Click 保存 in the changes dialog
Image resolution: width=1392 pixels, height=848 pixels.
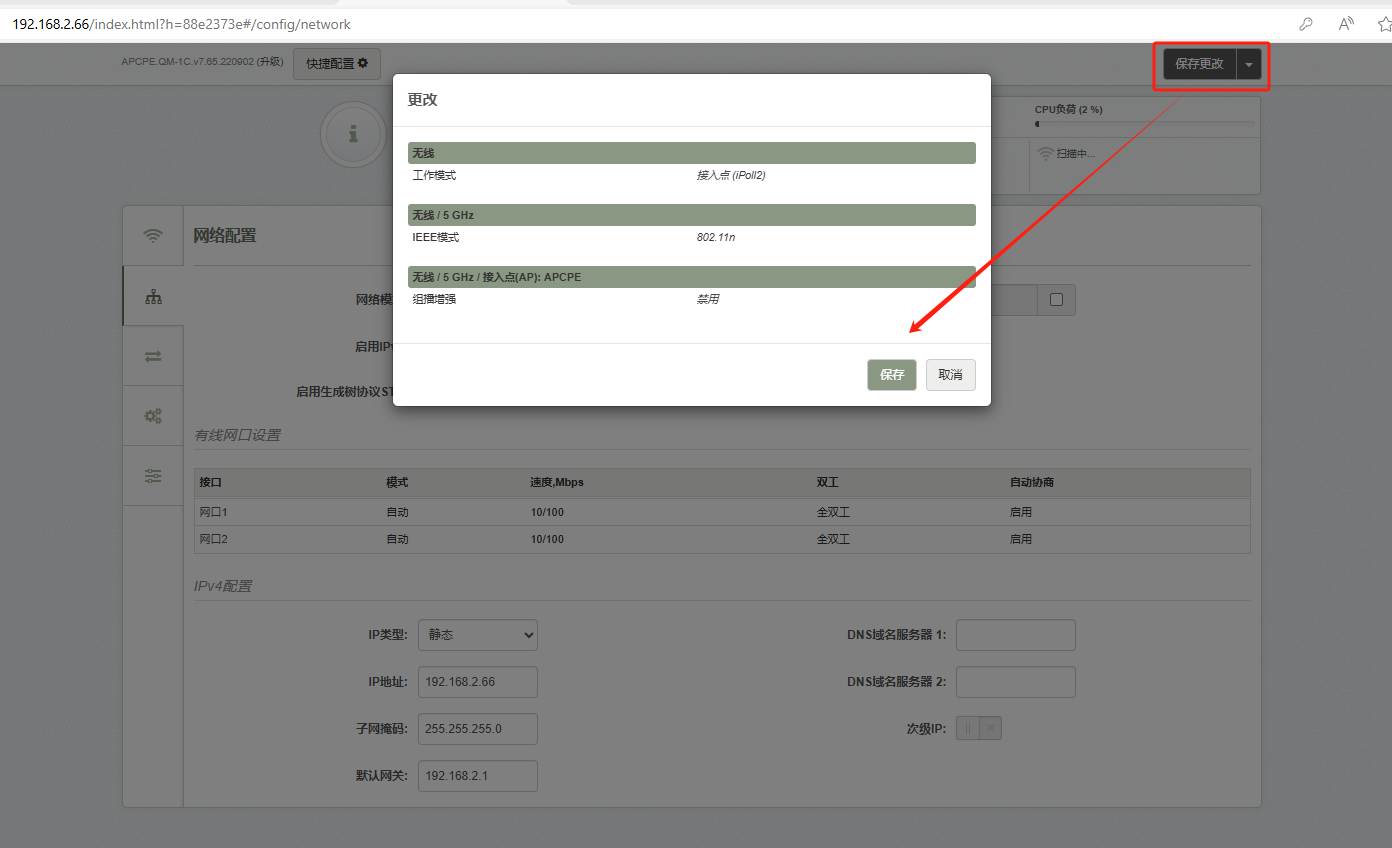891,375
